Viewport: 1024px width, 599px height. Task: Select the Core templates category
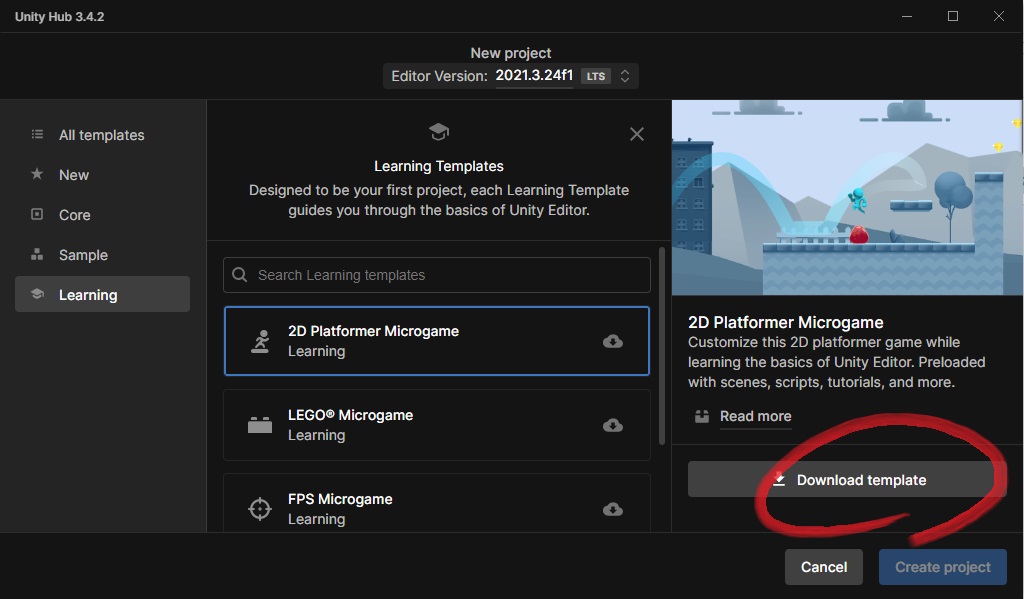[x=102, y=214]
